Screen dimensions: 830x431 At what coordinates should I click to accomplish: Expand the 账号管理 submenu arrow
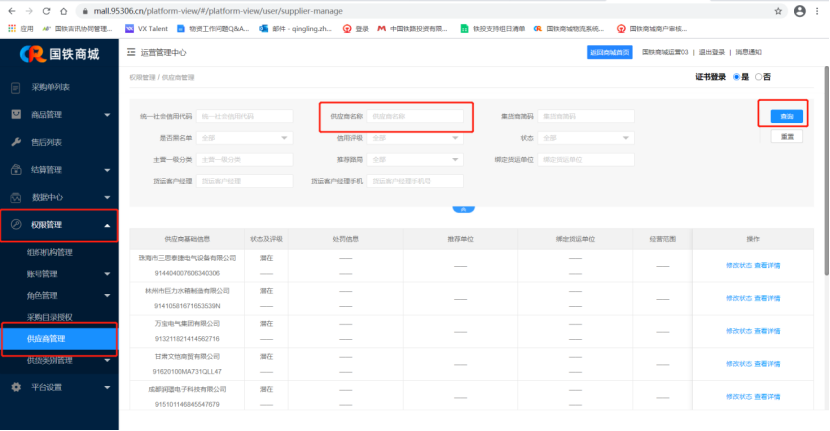107,274
